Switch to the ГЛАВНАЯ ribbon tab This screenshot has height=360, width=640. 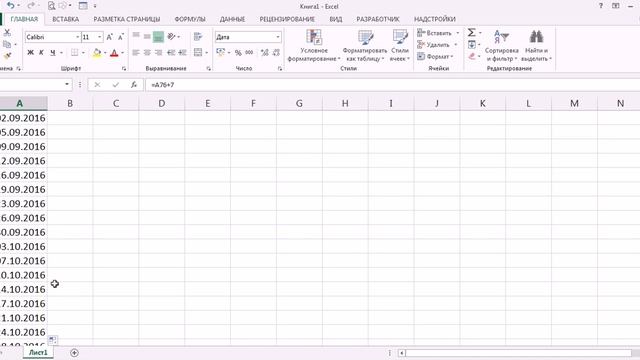coord(24,19)
